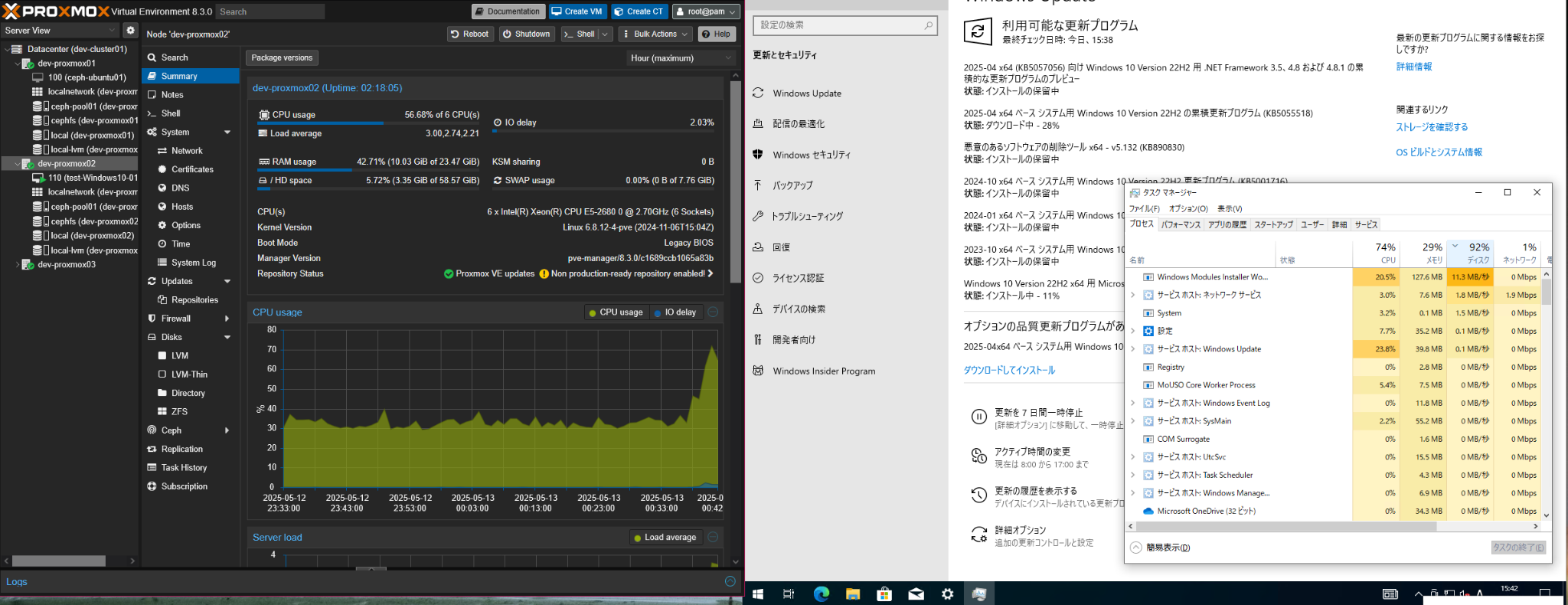Click the Microsoft Edge taskbar icon
1568x605 pixels.
(x=821, y=594)
